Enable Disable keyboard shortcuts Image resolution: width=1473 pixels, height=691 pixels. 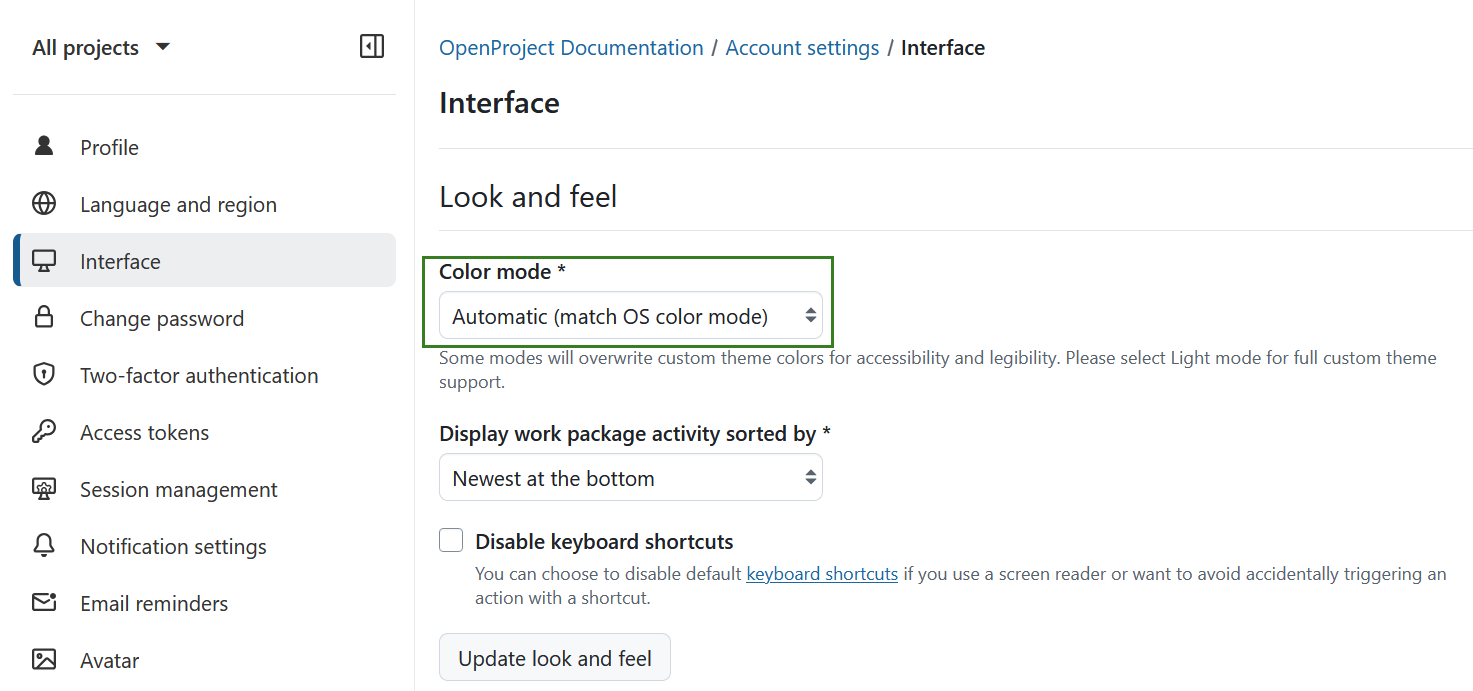pos(451,539)
